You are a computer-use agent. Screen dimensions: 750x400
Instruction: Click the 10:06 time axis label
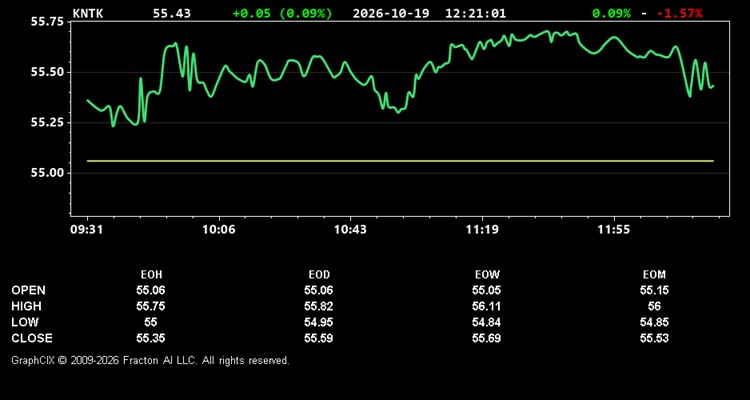tap(219, 230)
